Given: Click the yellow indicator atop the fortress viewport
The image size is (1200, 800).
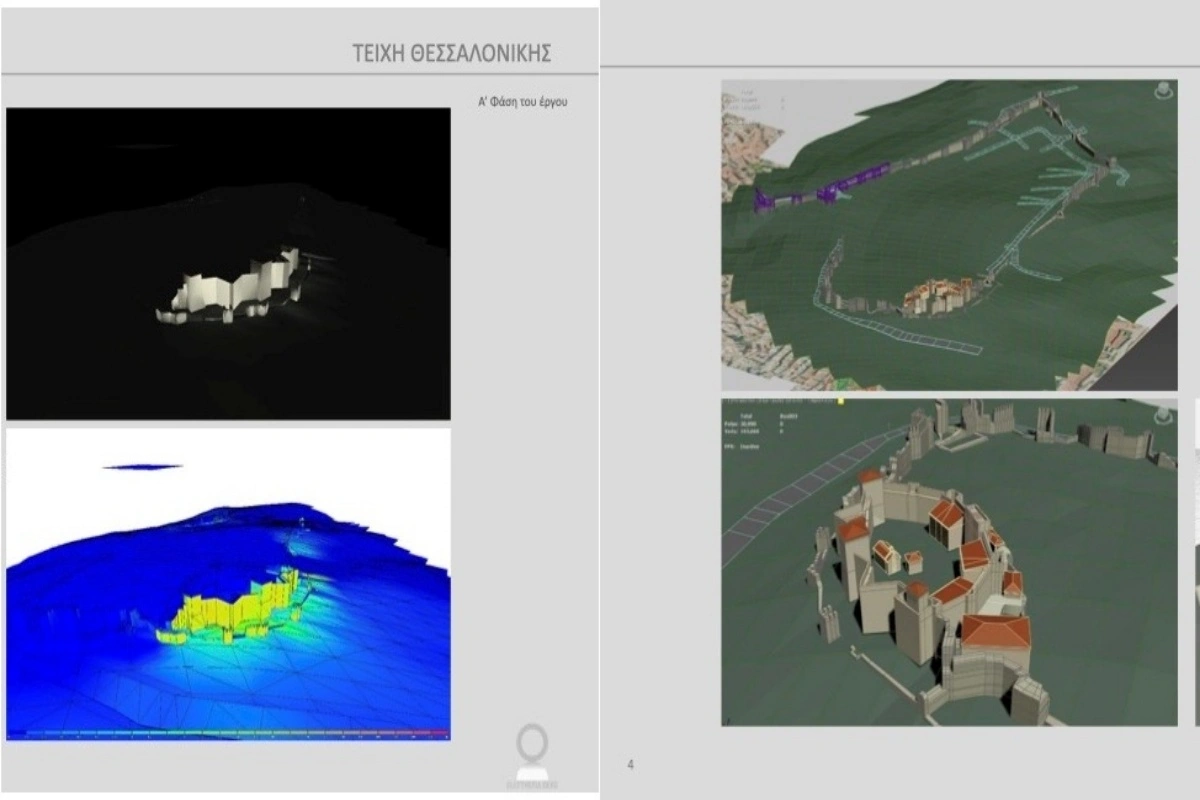Looking at the screenshot, I should click(841, 401).
